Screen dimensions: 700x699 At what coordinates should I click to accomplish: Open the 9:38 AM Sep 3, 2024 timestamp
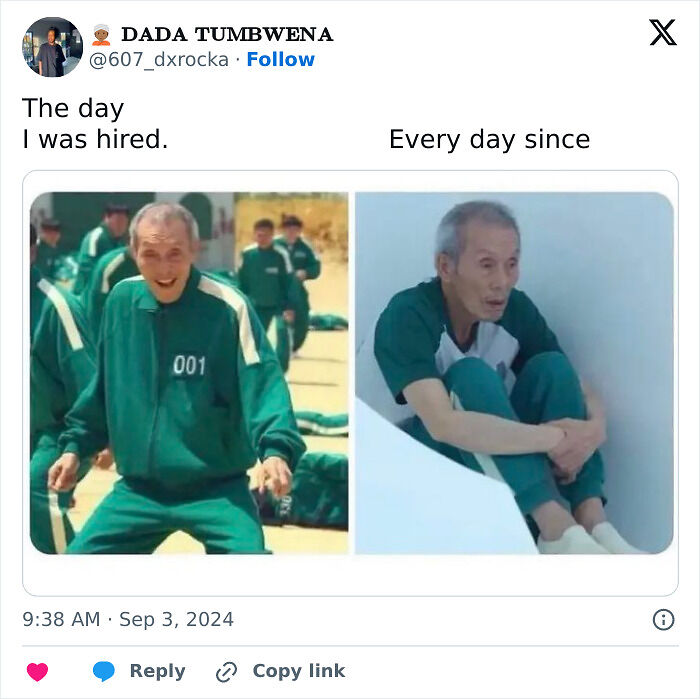click(128, 620)
